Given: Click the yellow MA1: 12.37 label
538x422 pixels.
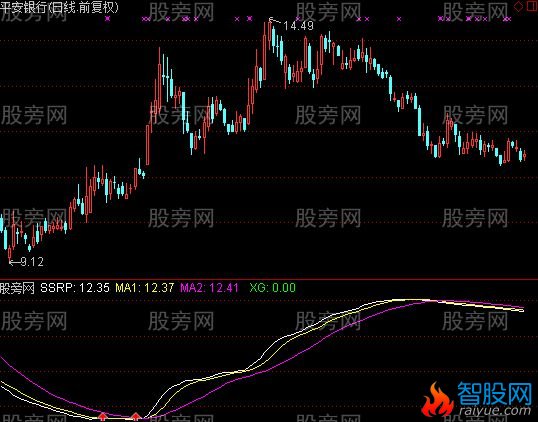Looking at the screenshot, I should (144, 288).
